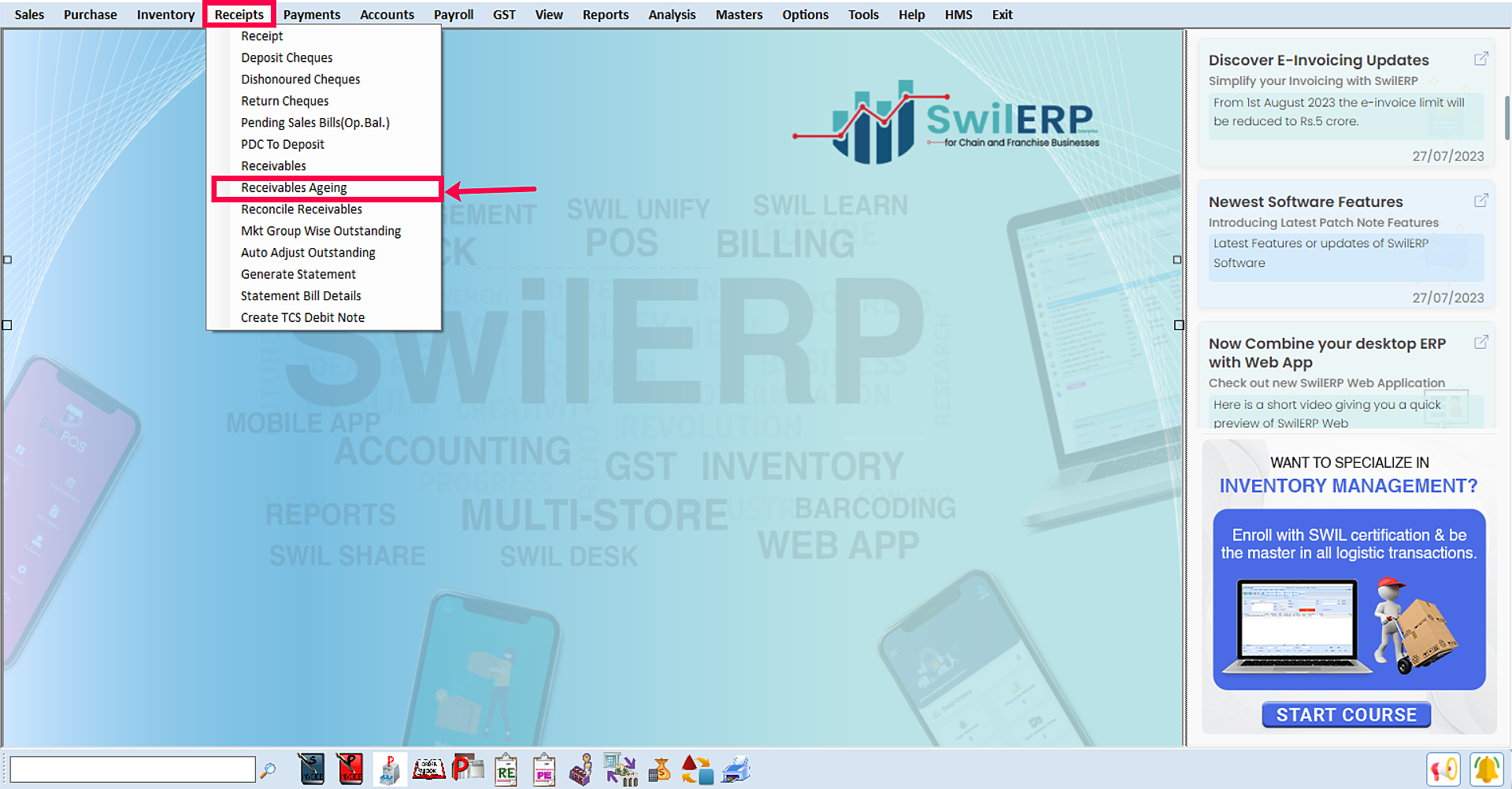Open the RE clipboard icon
Image resolution: width=1512 pixels, height=789 pixels.
tap(506, 769)
